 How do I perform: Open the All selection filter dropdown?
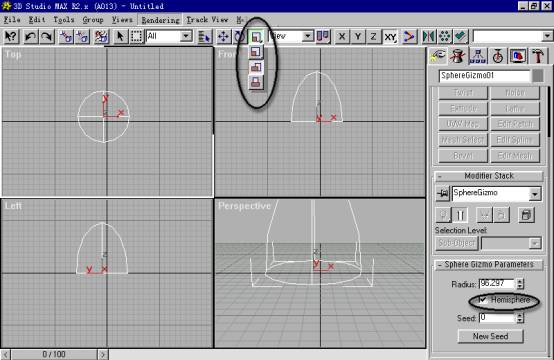186,36
